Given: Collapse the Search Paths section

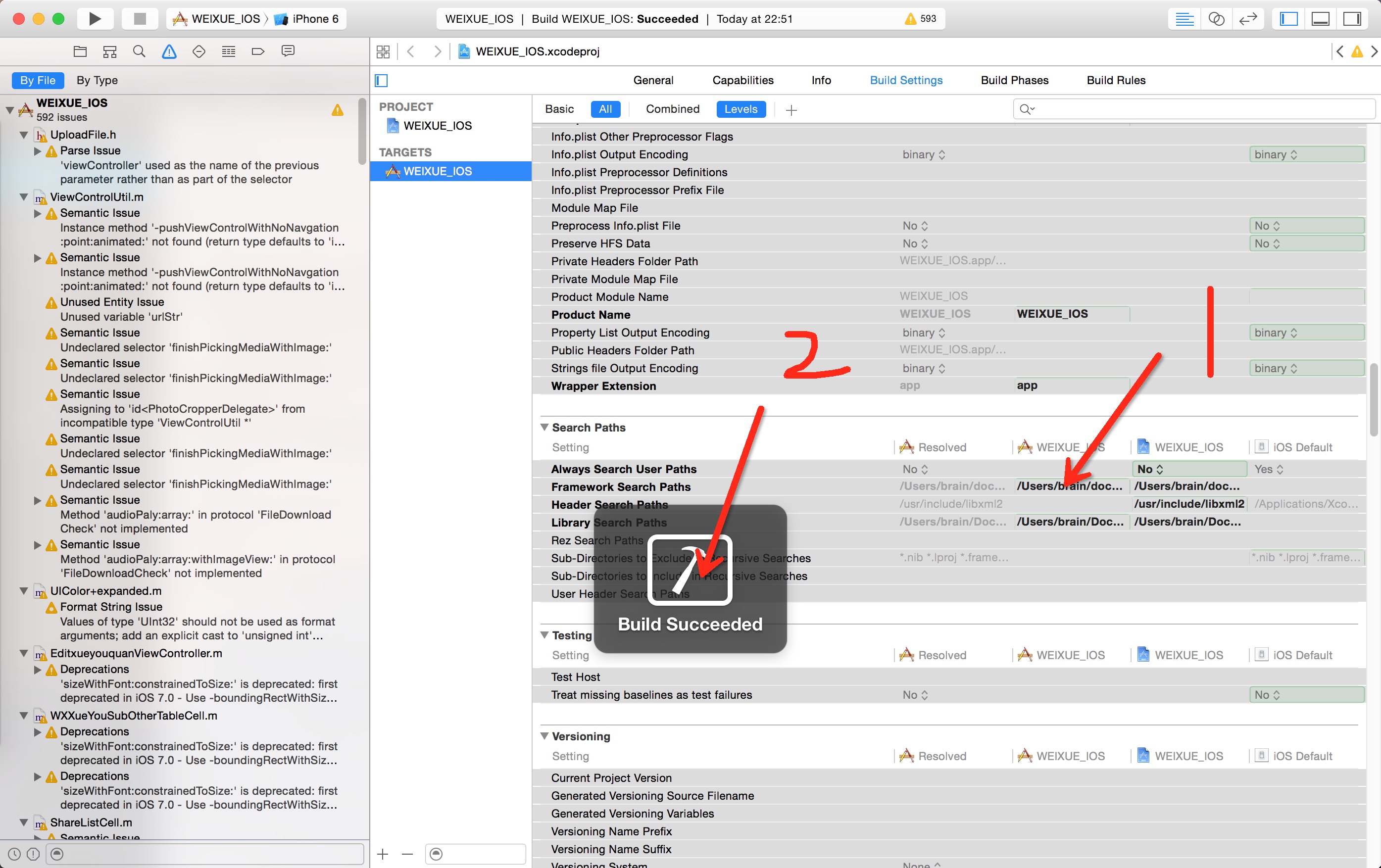Looking at the screenshot, I should pos(544,427).
